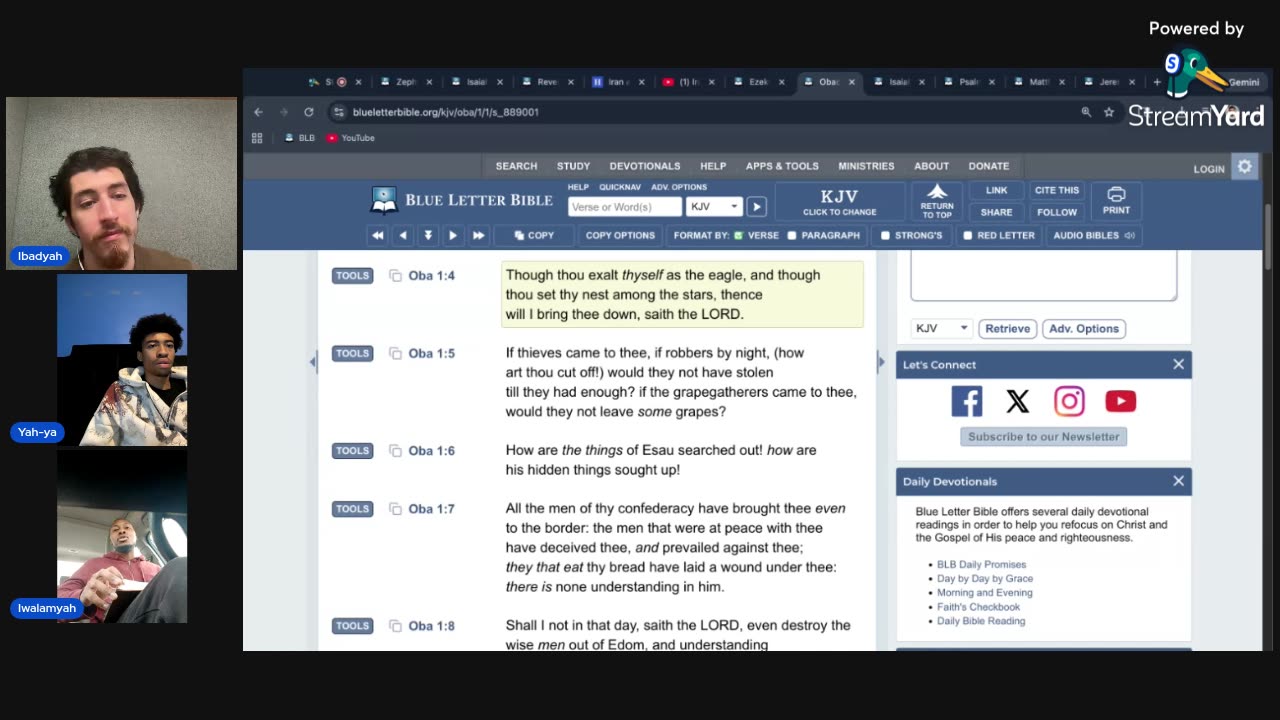Collapse left panel arrow beside verses
This screenshot has height=720, width=1280.
(x=312, y=362)
